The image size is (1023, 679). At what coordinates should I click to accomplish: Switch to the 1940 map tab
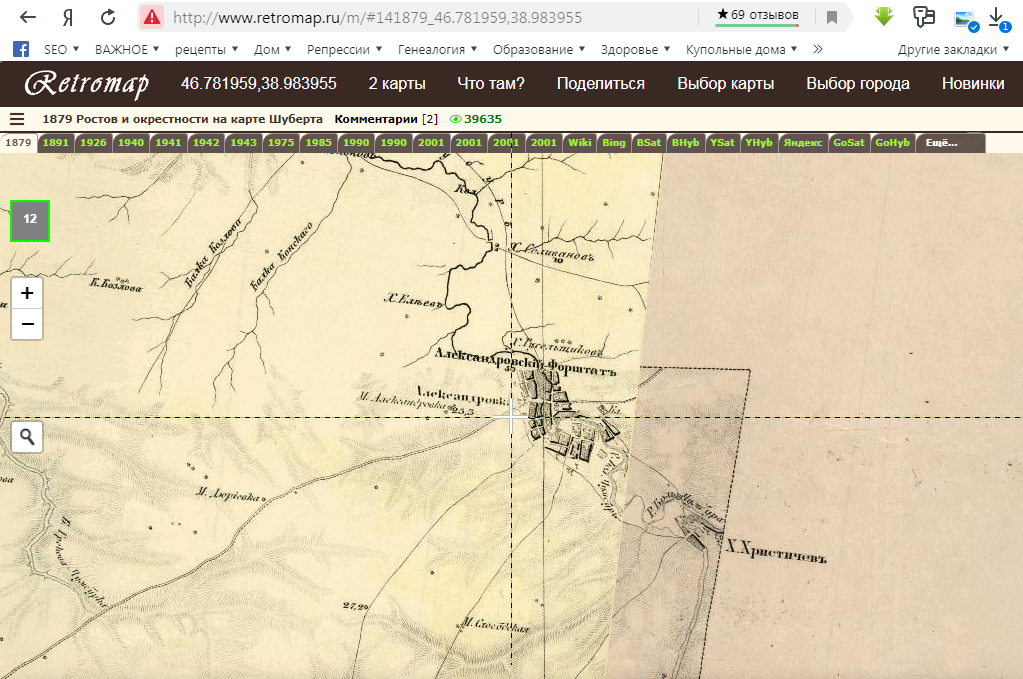click(130, 143)
